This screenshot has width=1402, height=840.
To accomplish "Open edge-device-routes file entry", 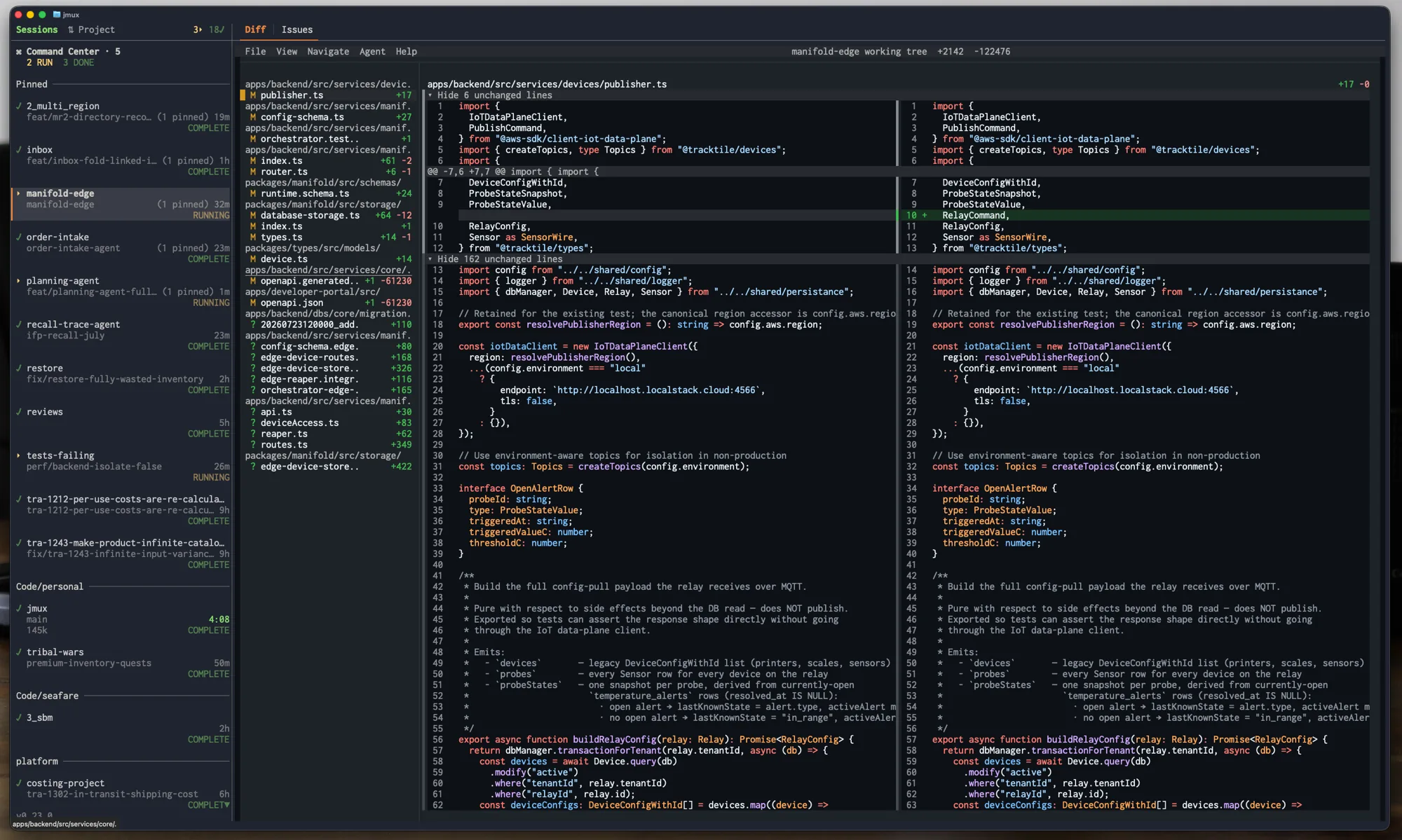I will [328, 357].
